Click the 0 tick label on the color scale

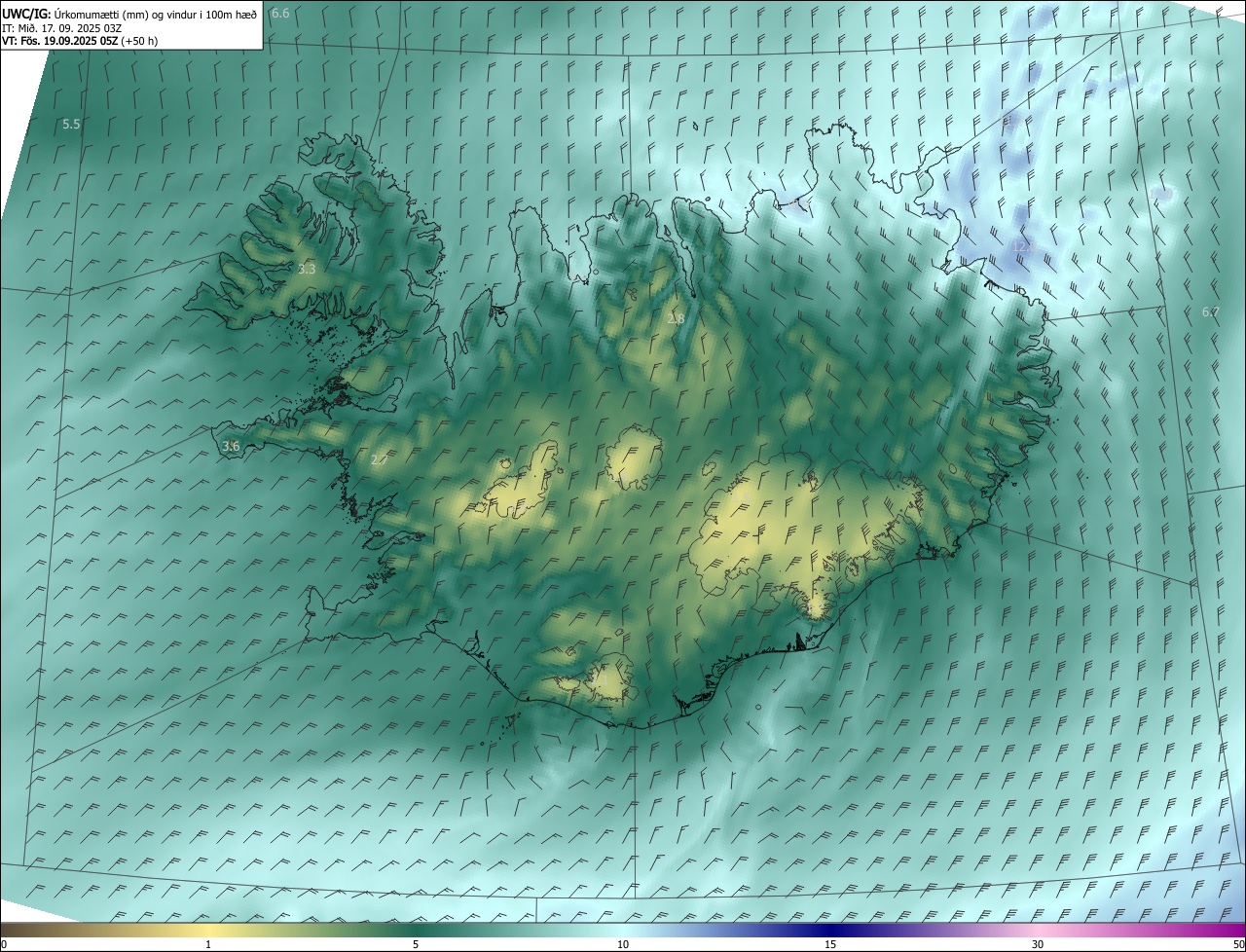[x=4, y=945]
